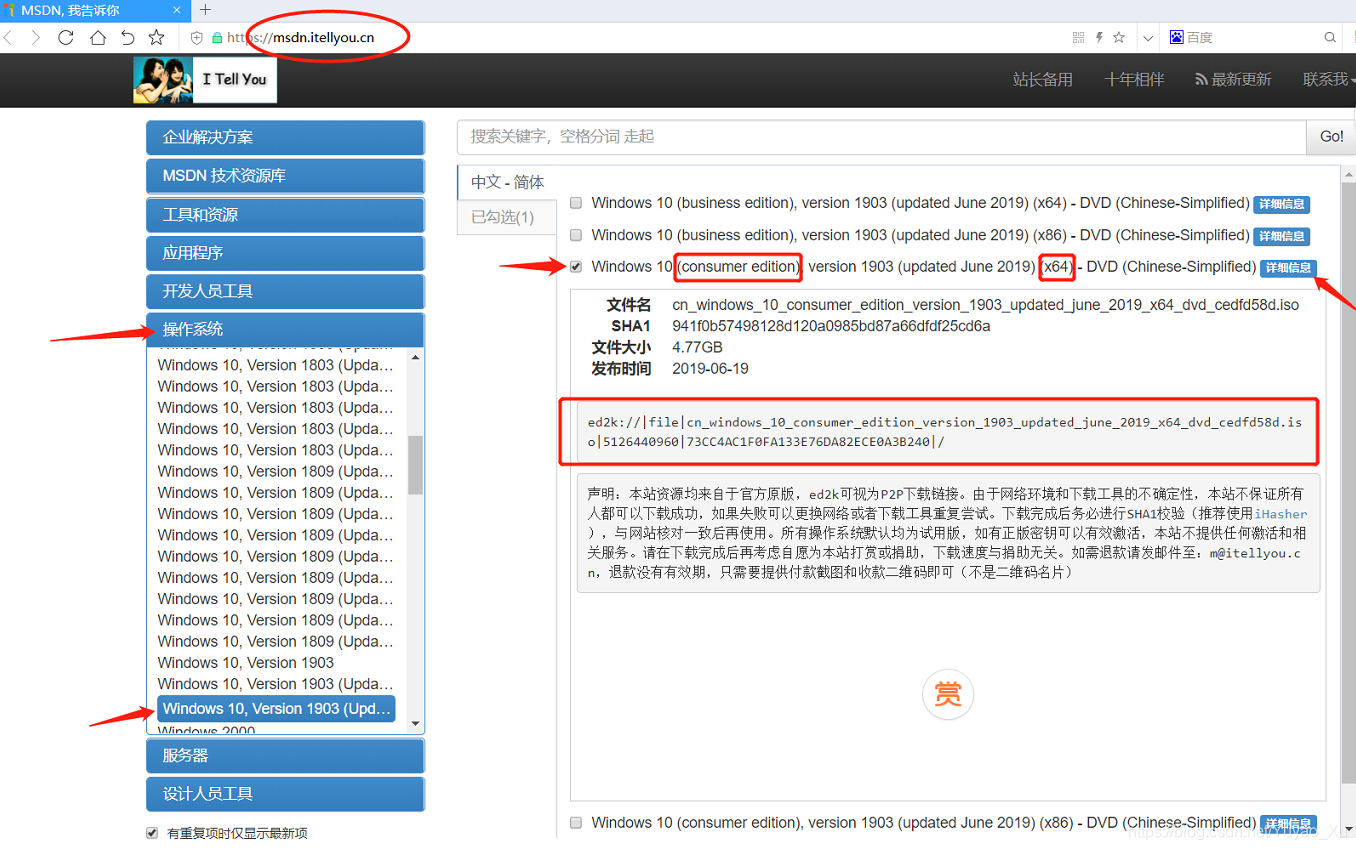Expand the 企业解决方案 category
The height and width of the screenshot is (850, 1356).
click(x=285, y=138)
